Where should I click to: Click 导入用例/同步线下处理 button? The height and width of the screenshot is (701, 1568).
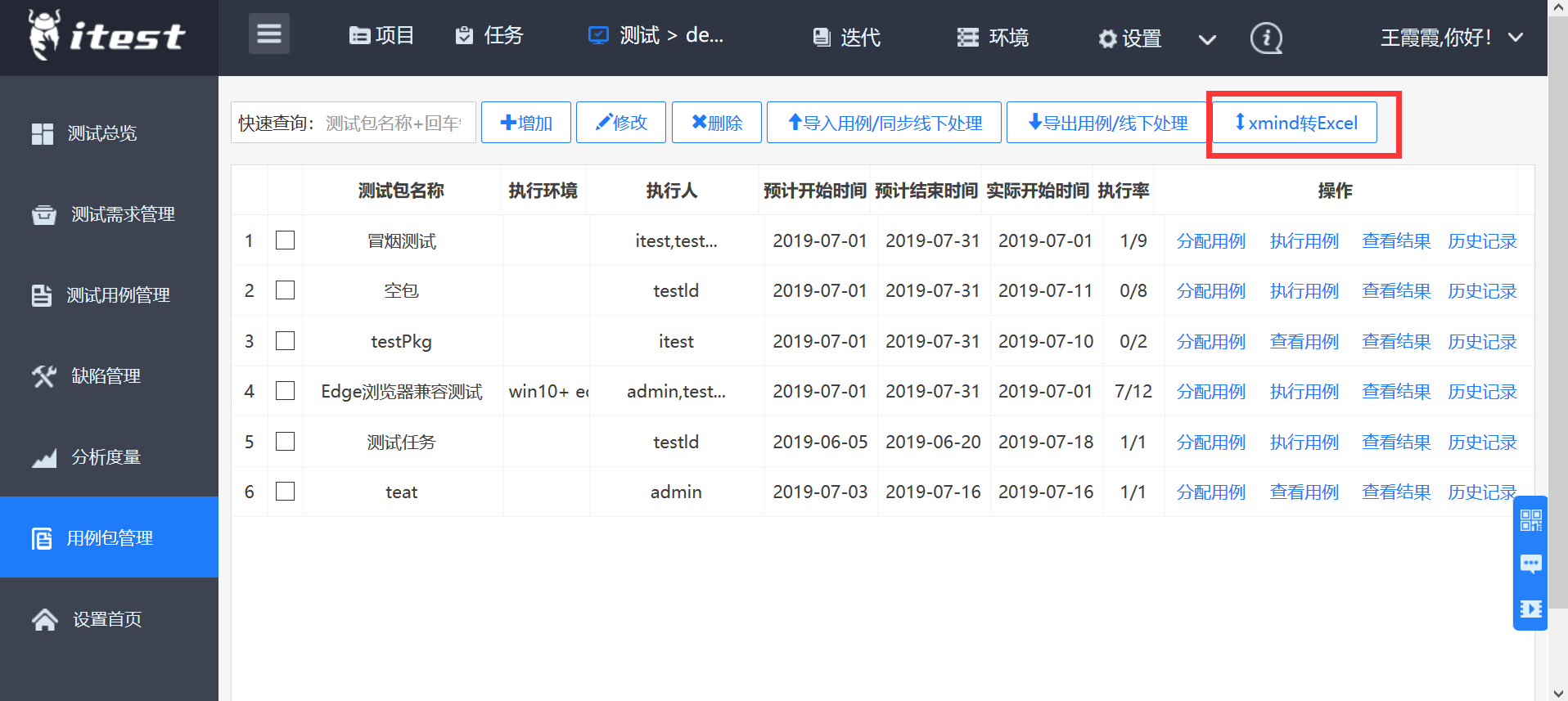pos(884,123)
